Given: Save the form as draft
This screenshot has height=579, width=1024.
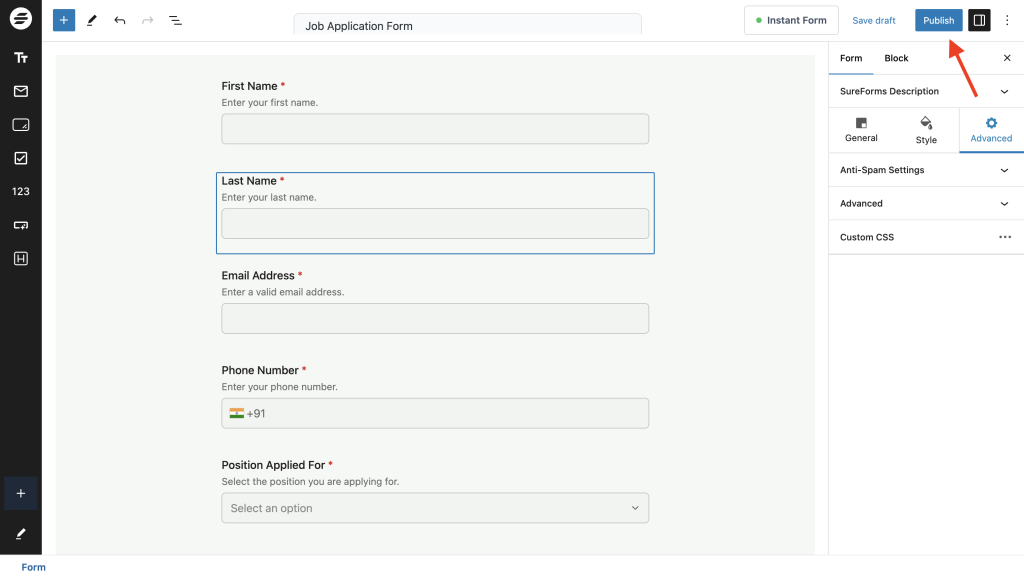Looking at the screenshot, I should [x=873, y=20].
